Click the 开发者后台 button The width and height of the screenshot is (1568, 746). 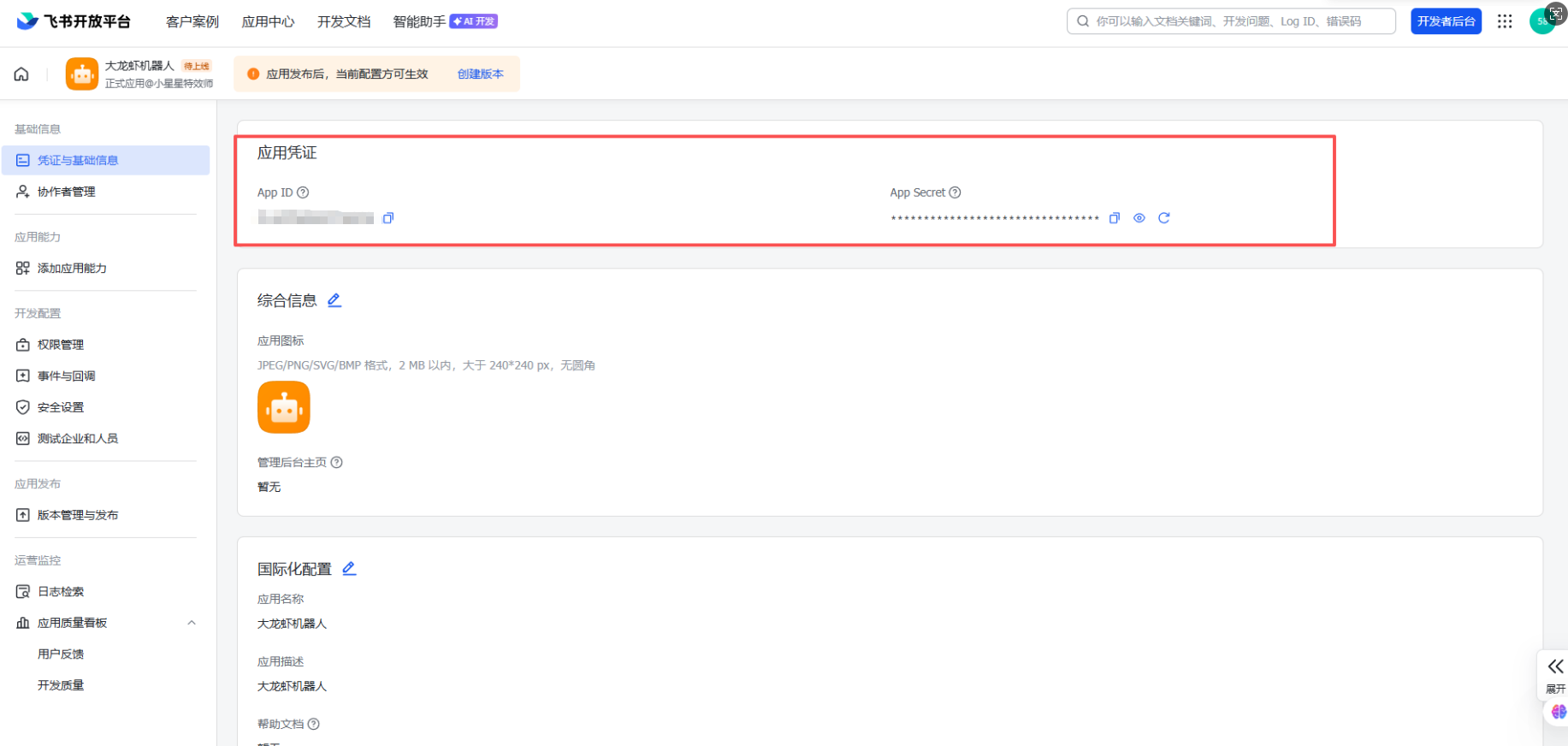pos(1446,21)
